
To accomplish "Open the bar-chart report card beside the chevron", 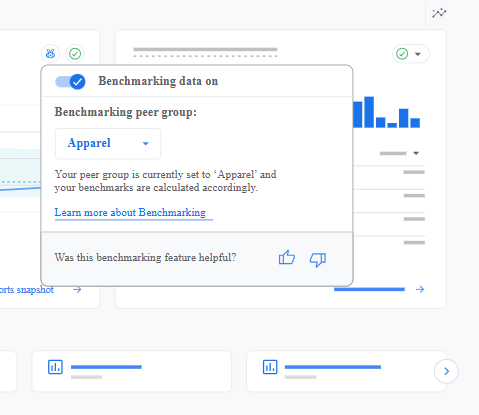I will tap(346, 371).
